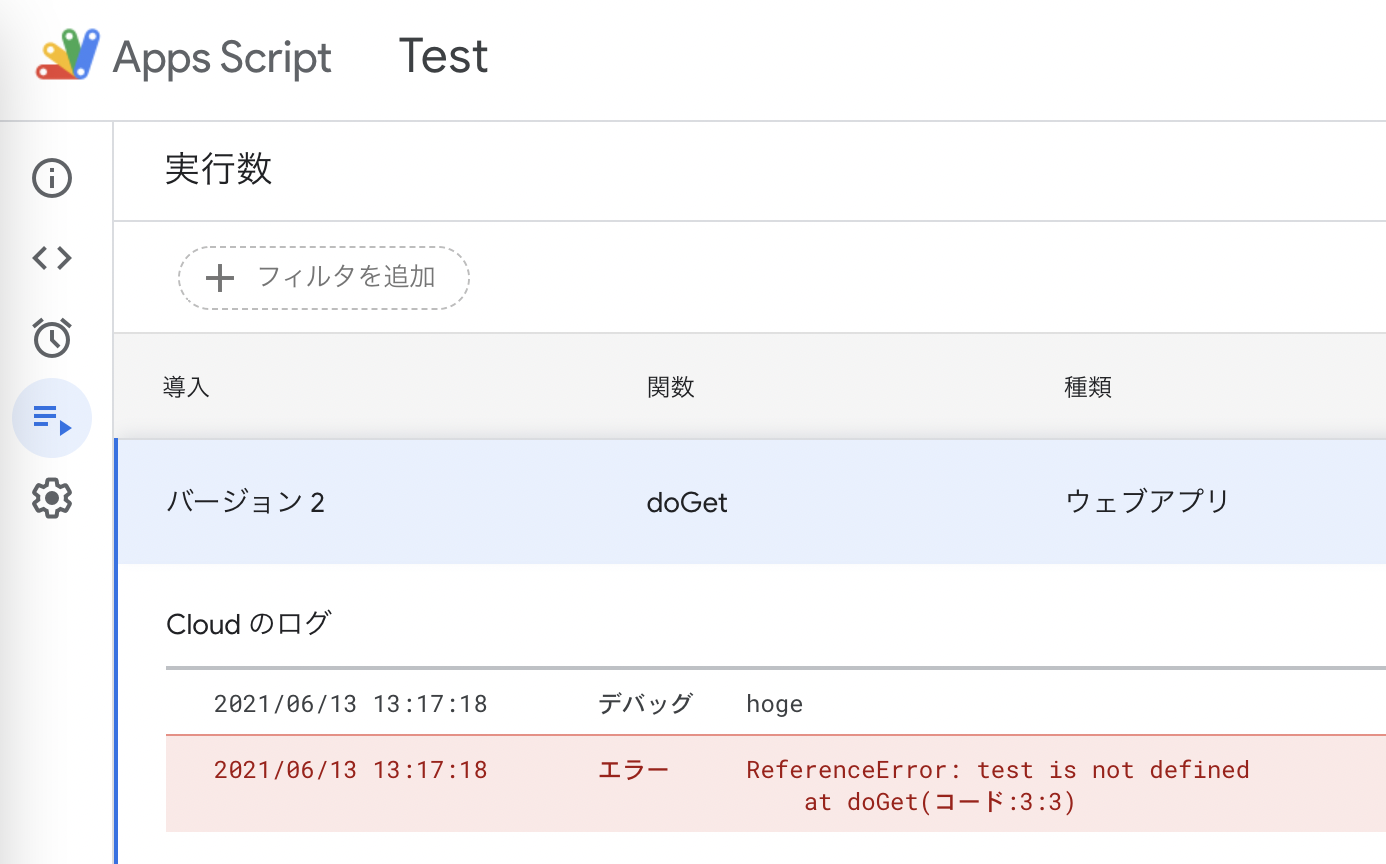Click the 関数 column header

pyautogui.click(x=670, y=387)
